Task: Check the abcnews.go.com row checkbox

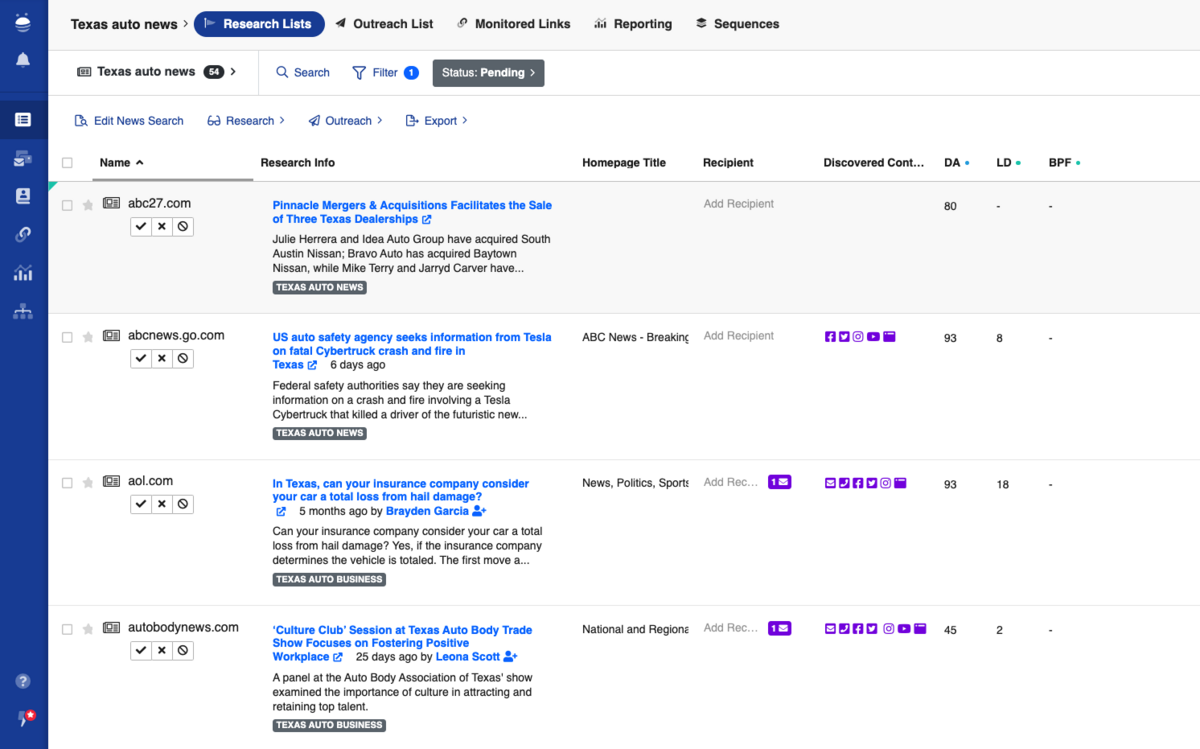Action: click(67, 338)
